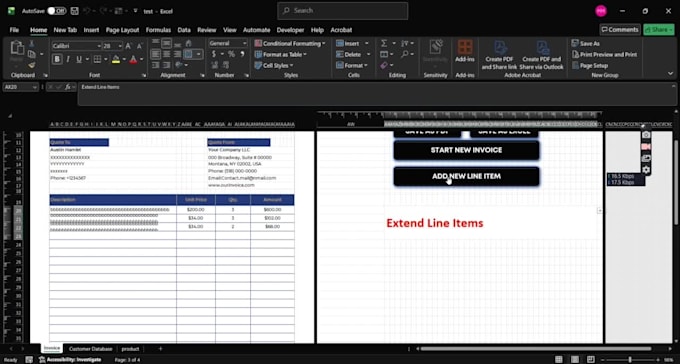Image resolution: width=680 pixels, height=364 pixels.
Task: Click the Comma Style icon
Action: pyautogui.click(x=242, y=54)
